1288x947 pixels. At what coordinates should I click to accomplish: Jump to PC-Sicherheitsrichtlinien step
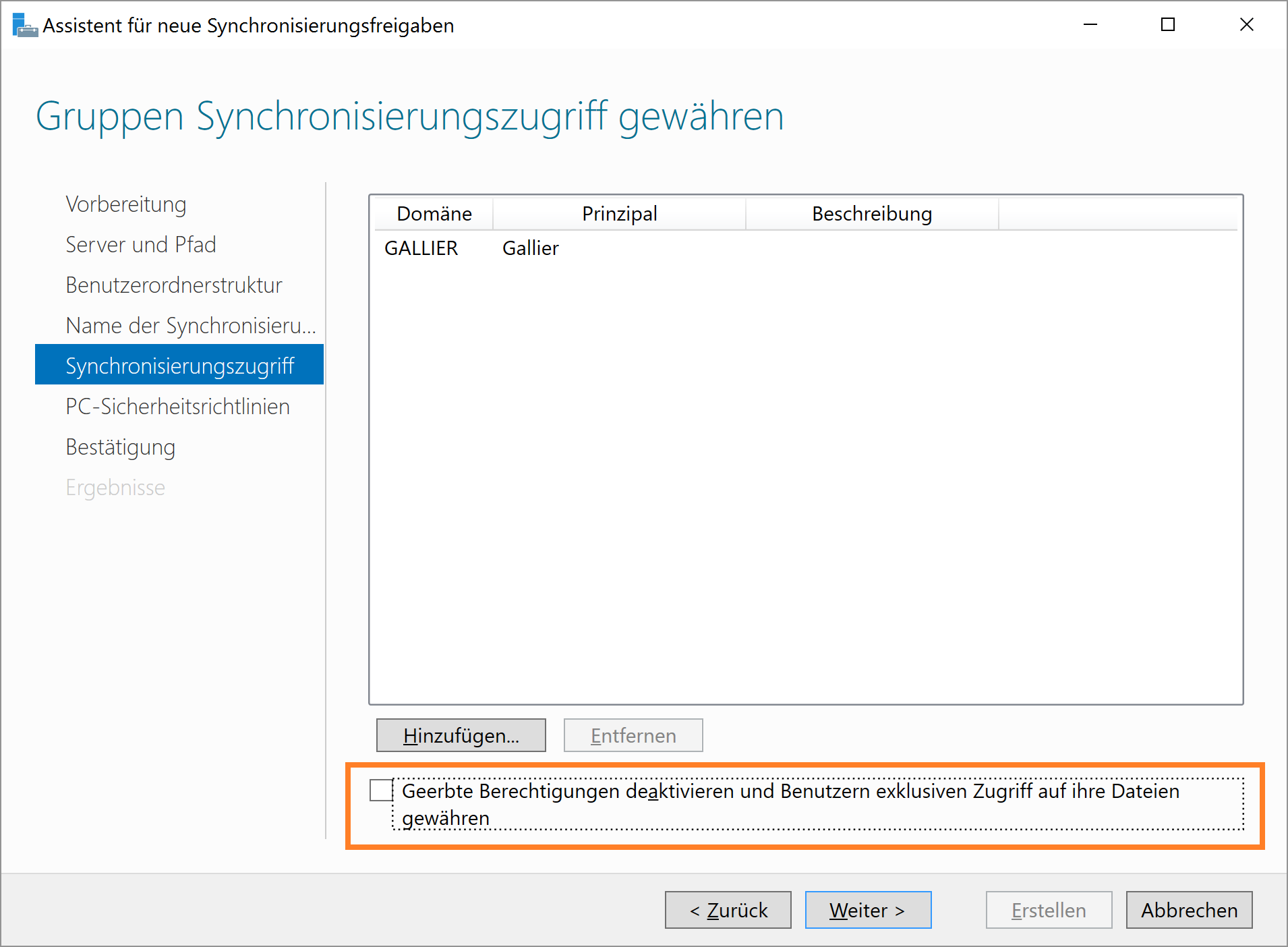coord(177,407)
